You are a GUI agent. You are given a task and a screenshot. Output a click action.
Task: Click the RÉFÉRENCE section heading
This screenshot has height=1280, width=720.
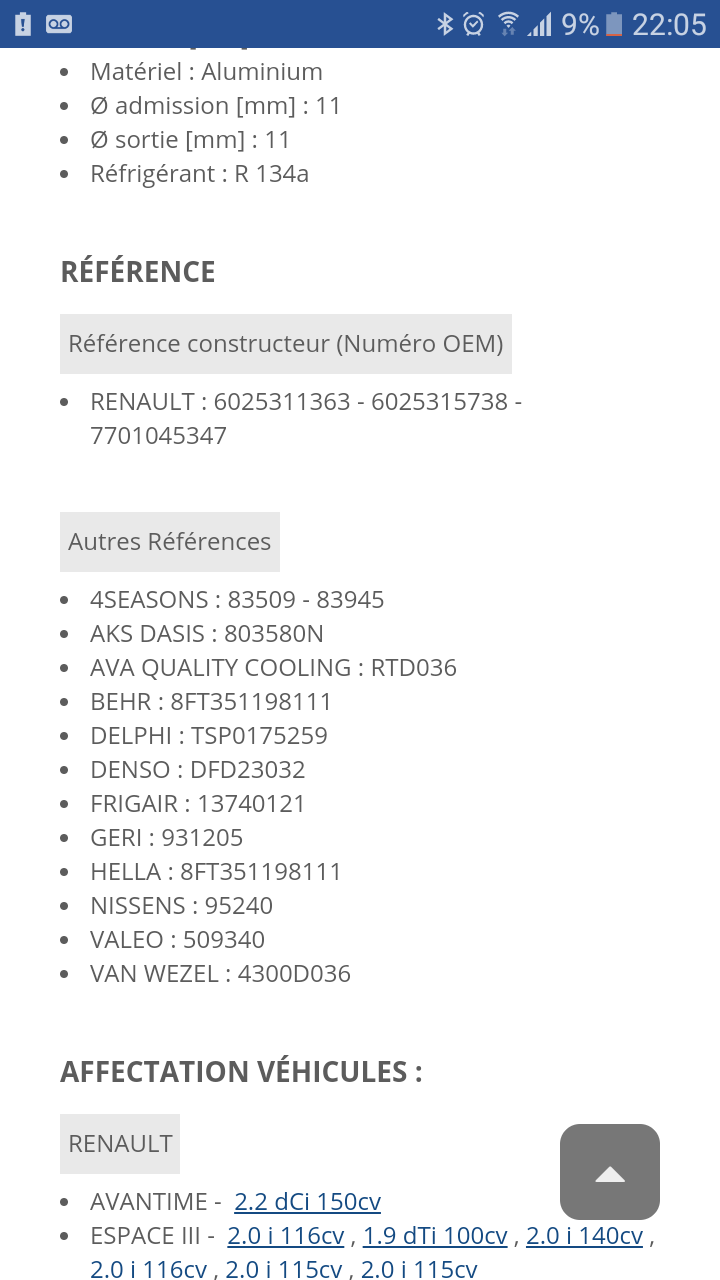coord(138,272)
